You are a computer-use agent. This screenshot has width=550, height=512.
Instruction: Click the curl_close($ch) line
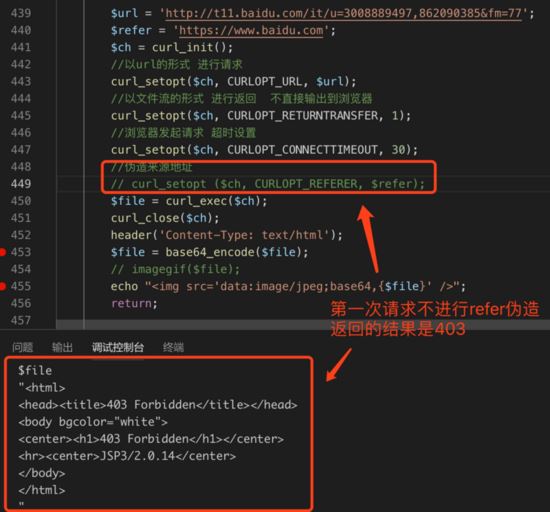[165, 218]
